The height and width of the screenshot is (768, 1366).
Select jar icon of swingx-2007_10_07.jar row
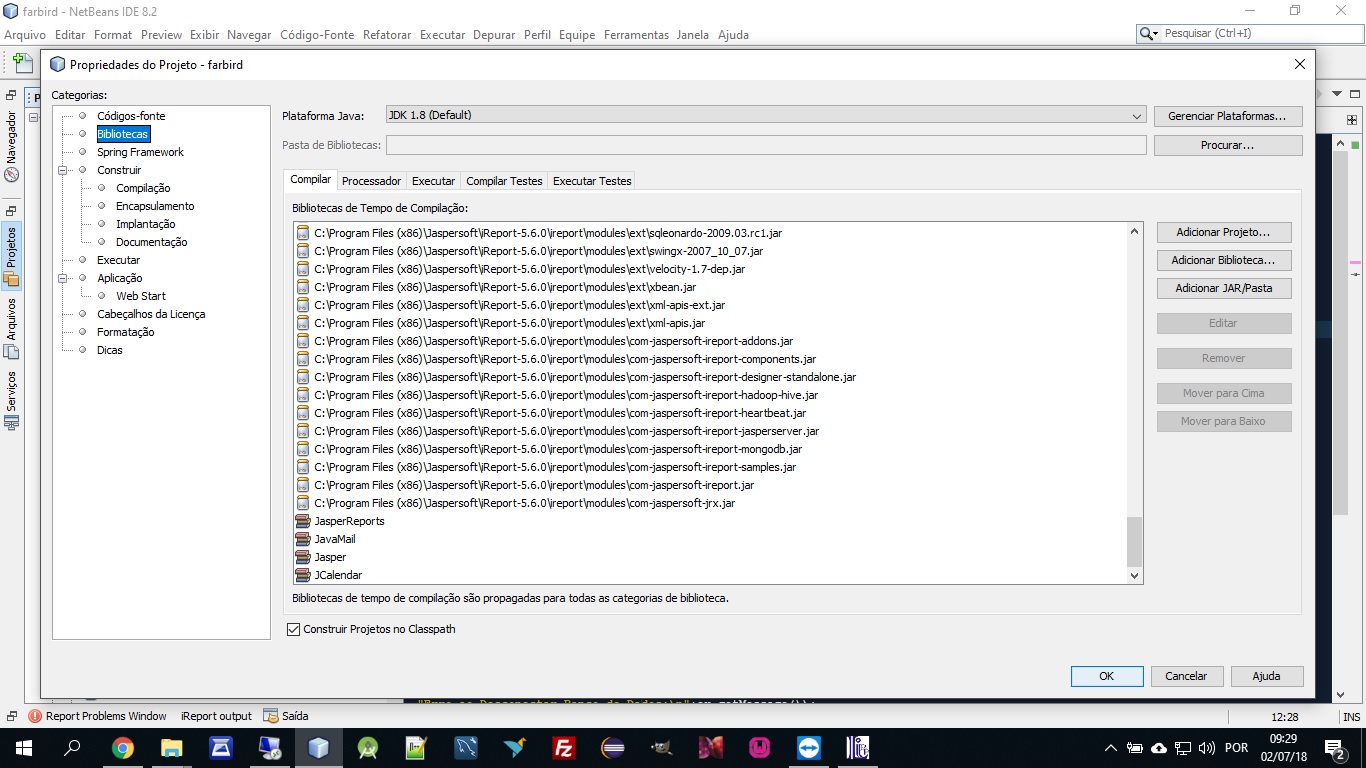[x=303, y=251]
